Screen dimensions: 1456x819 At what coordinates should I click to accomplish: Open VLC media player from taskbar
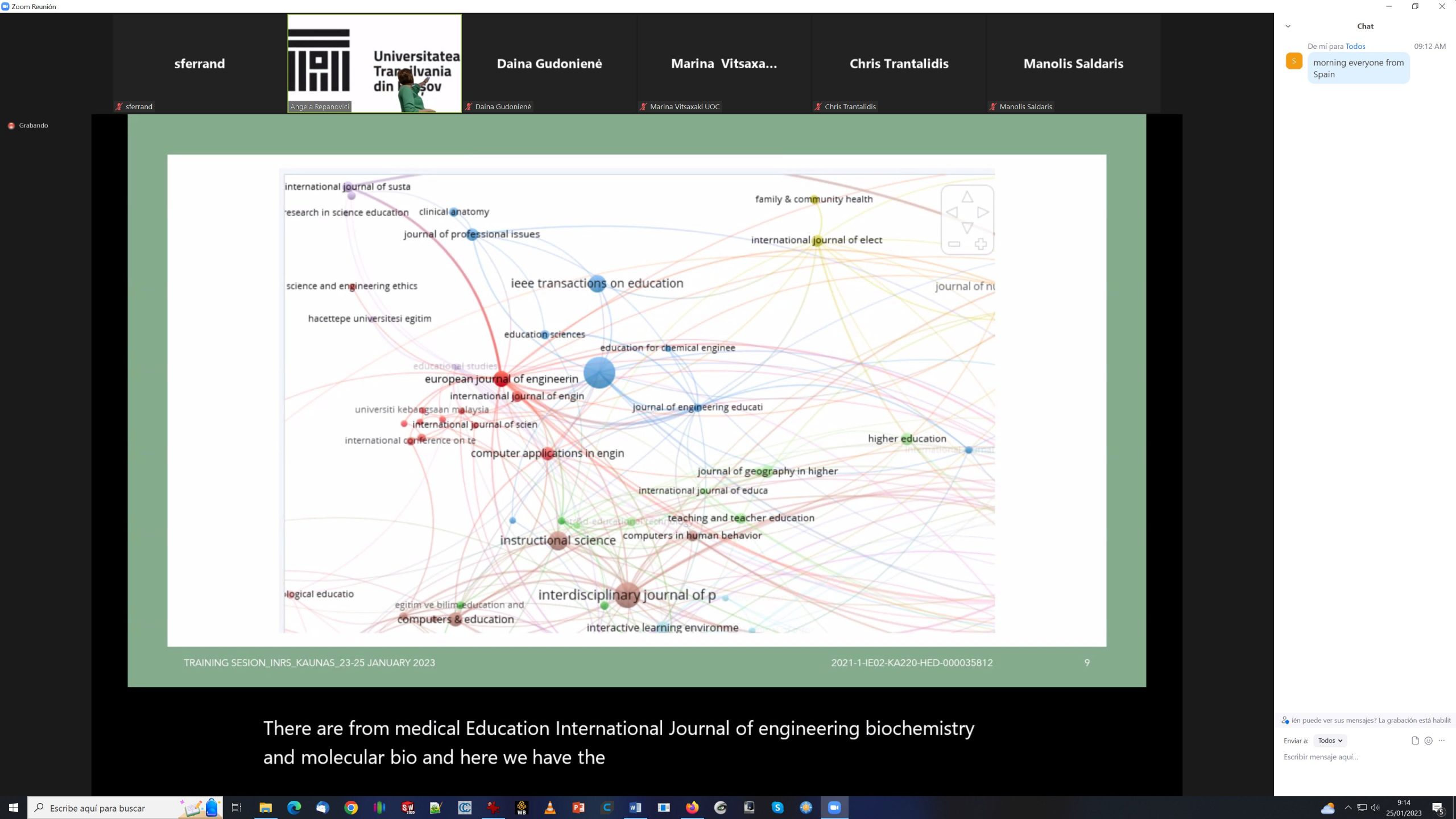click(x=550, y=808)
